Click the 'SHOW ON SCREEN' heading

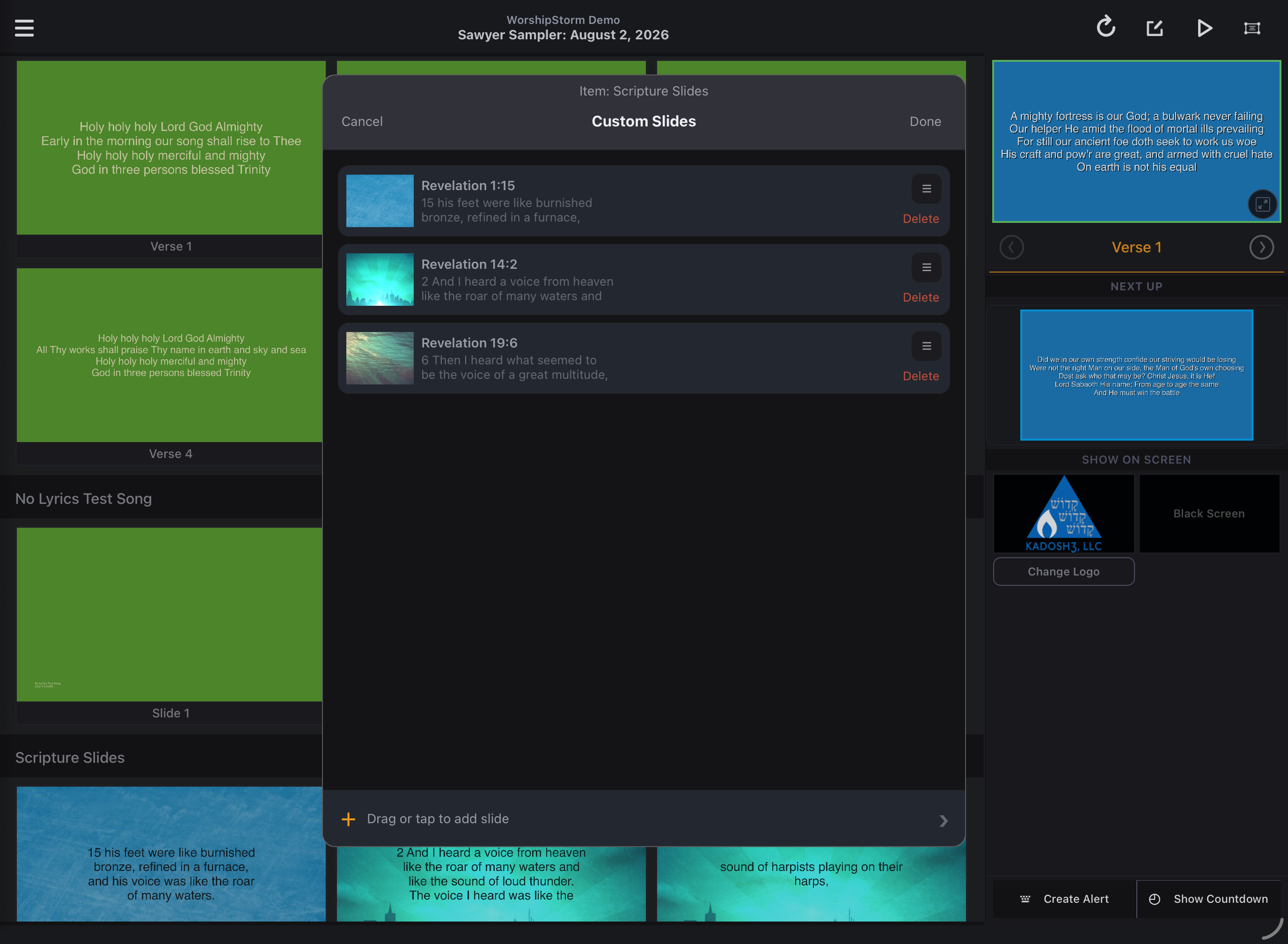tap(1136, 459)
